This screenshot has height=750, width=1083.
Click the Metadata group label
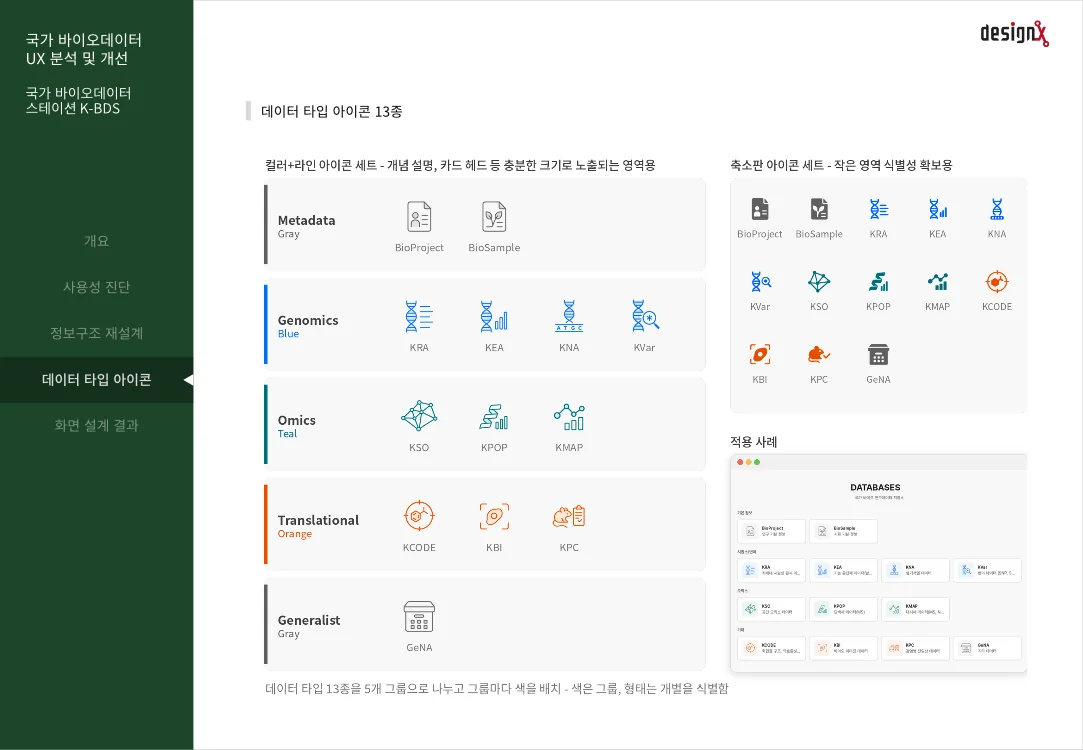(x=307, y=220)
